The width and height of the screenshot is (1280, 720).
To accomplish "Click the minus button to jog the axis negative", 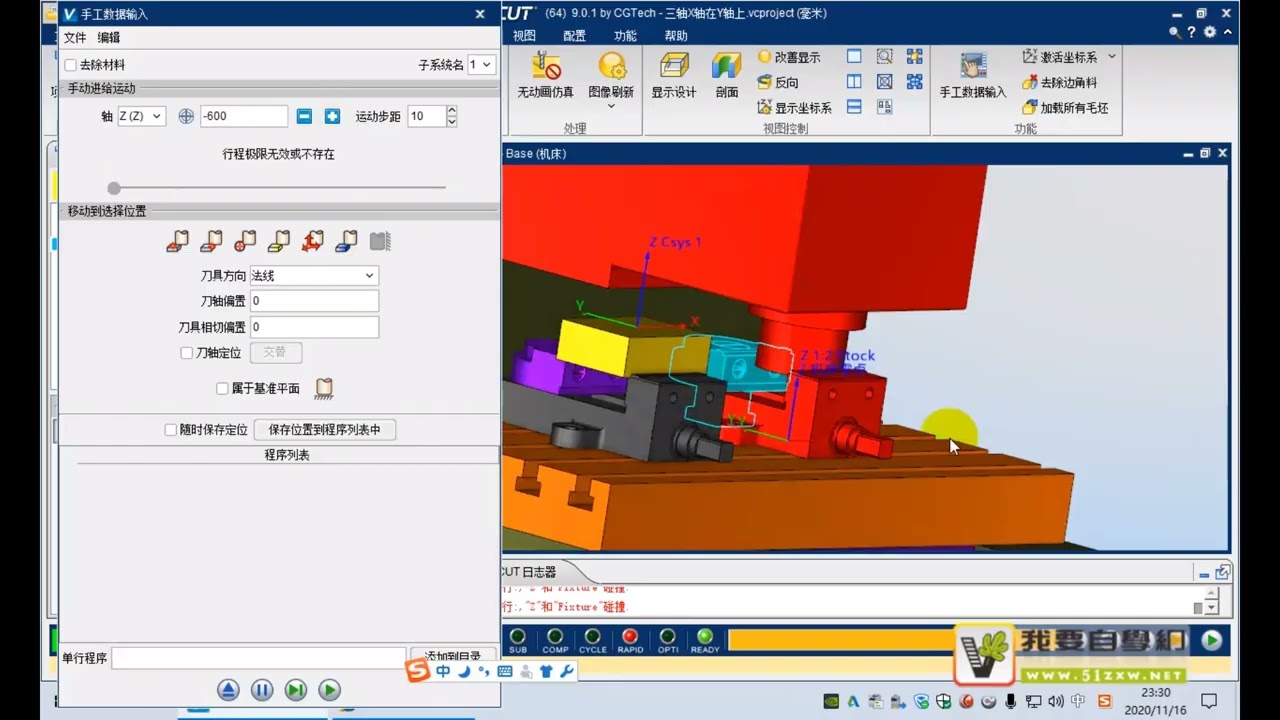I will click(305, 116).
